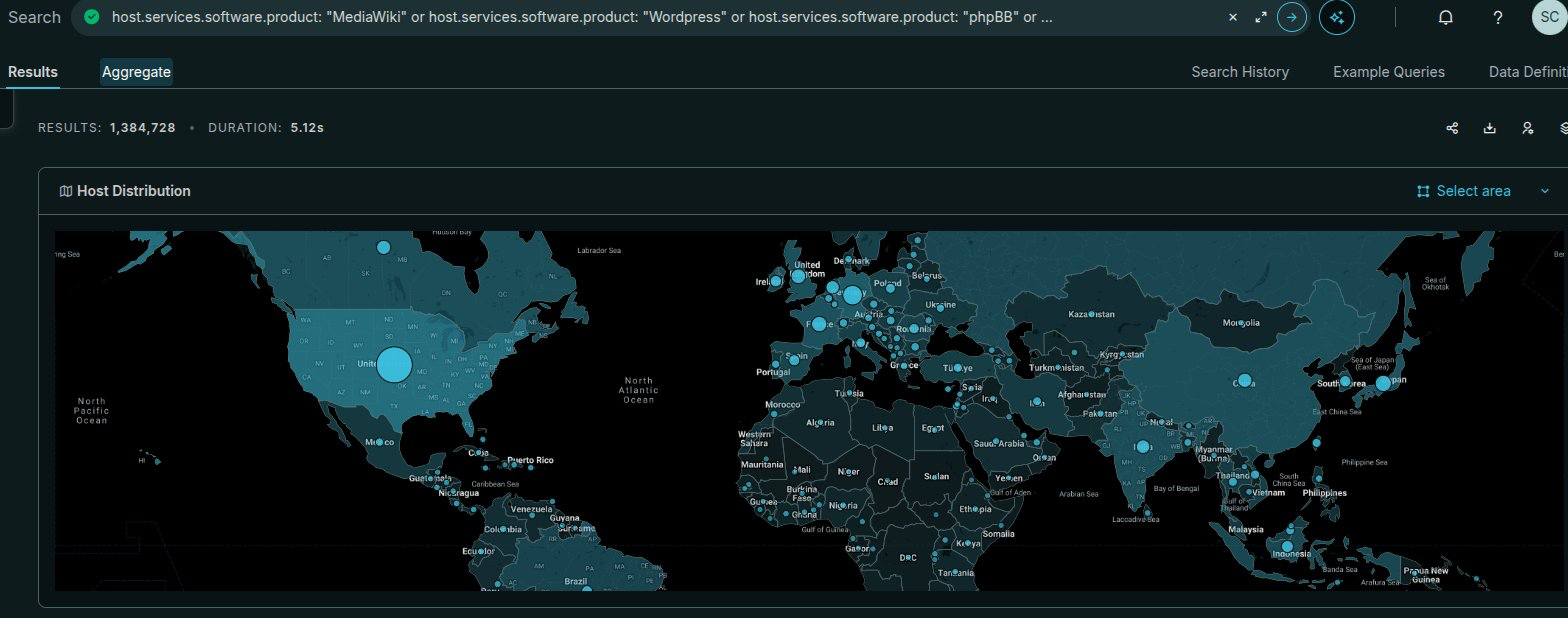Select the China host bubble
Image resolution: width=1568 pixels, height=618 pixels.
coord(1245,380)
